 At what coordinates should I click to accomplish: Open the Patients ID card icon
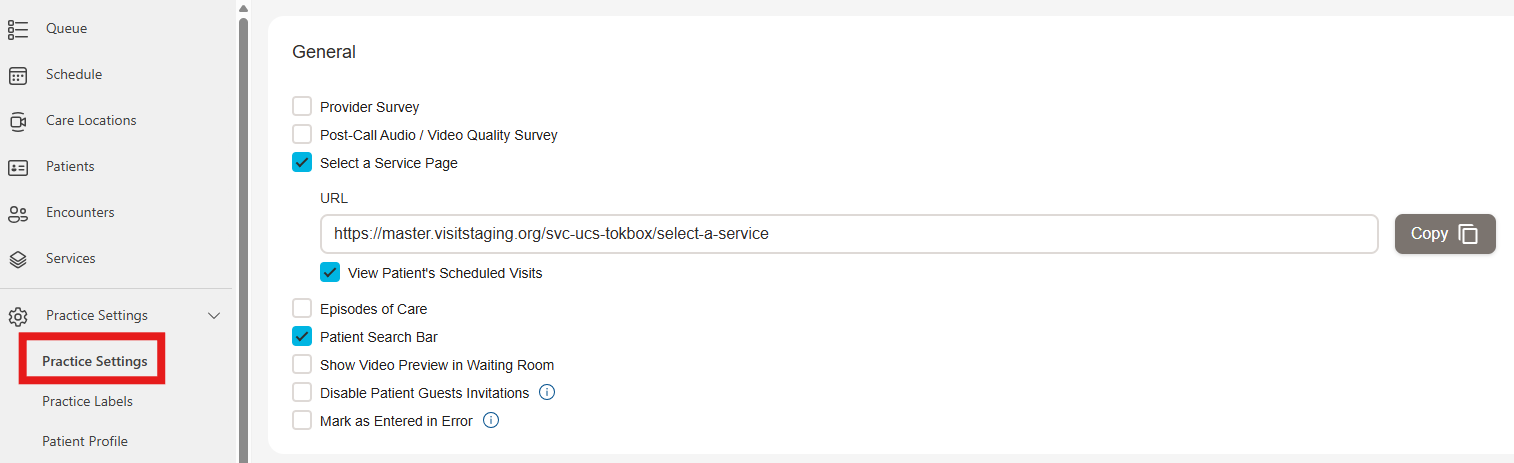[x=18, y=167]
